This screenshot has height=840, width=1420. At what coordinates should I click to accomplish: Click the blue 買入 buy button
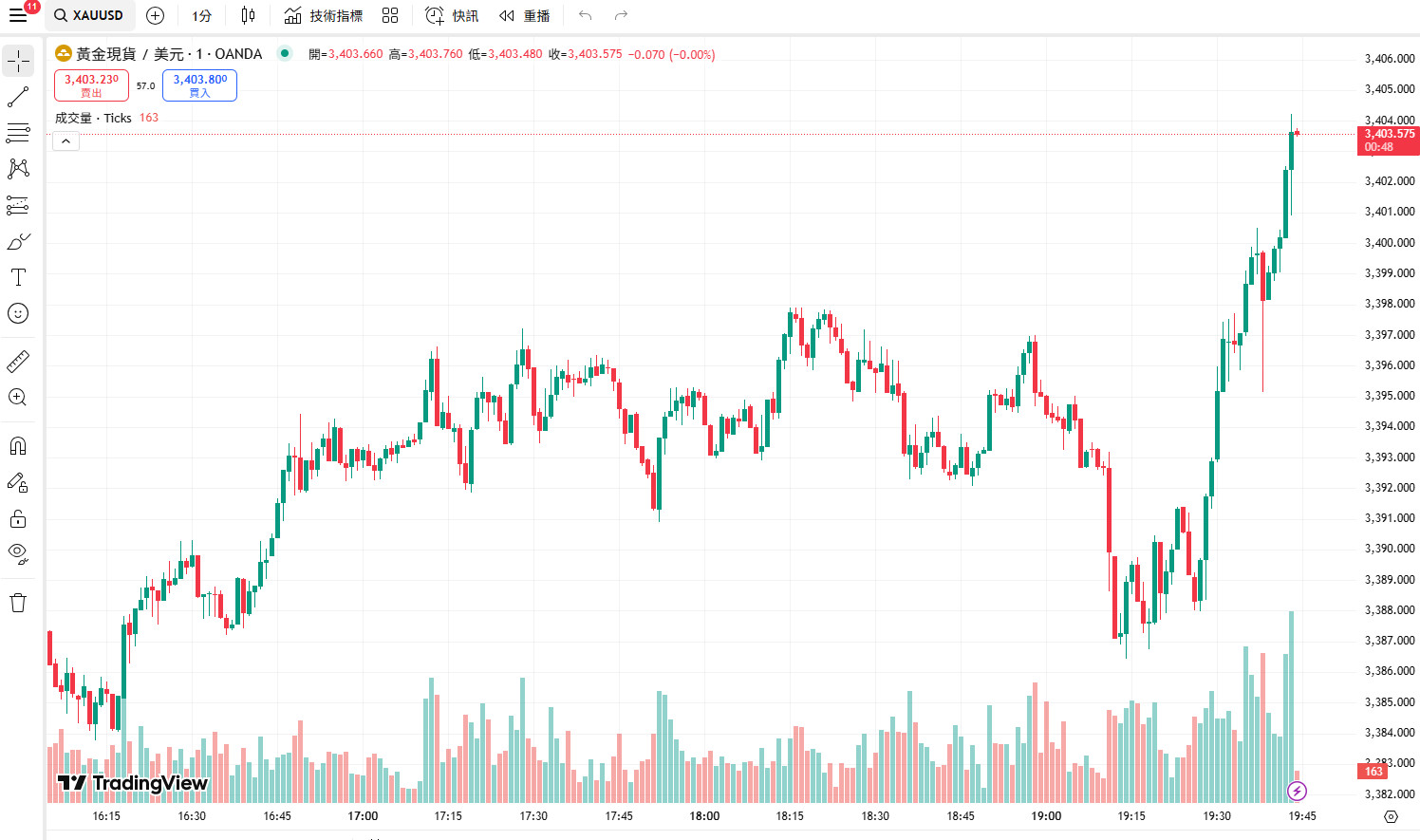199,85
